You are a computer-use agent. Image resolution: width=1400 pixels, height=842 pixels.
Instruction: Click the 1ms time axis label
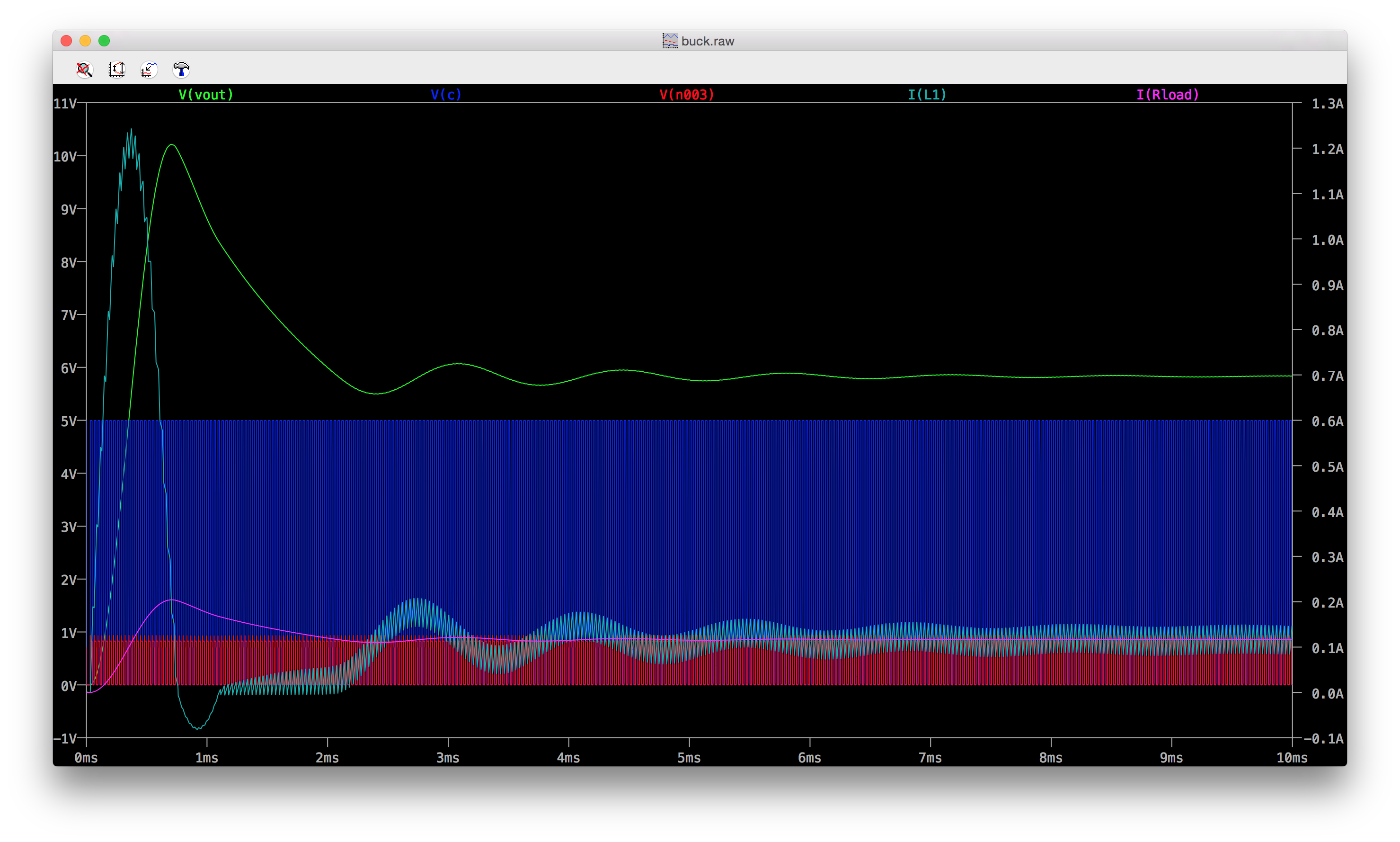207,758
